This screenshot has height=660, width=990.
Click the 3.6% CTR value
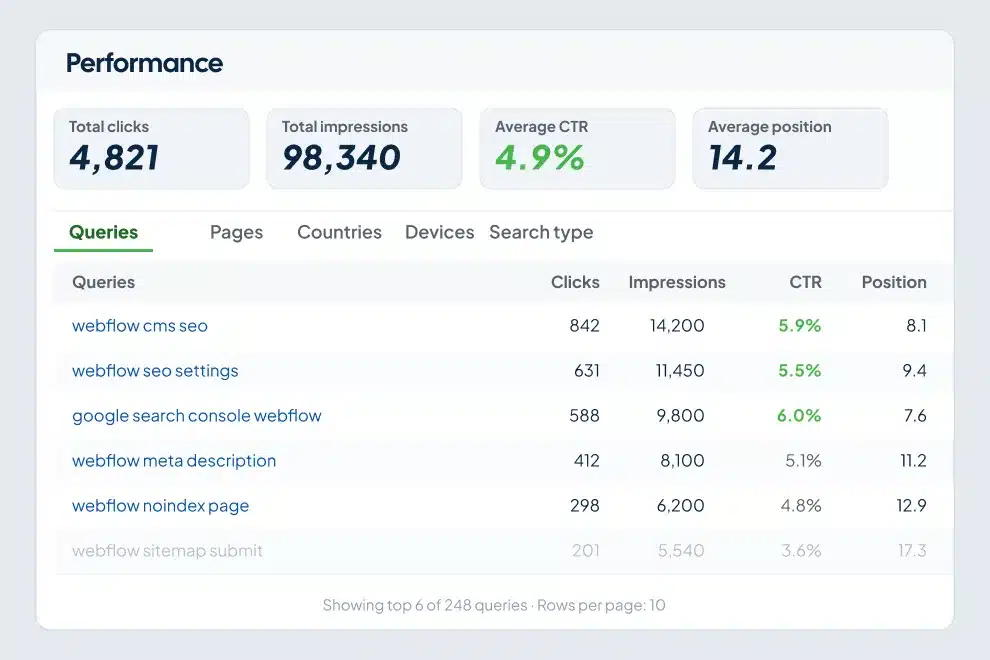click(801, 551)
